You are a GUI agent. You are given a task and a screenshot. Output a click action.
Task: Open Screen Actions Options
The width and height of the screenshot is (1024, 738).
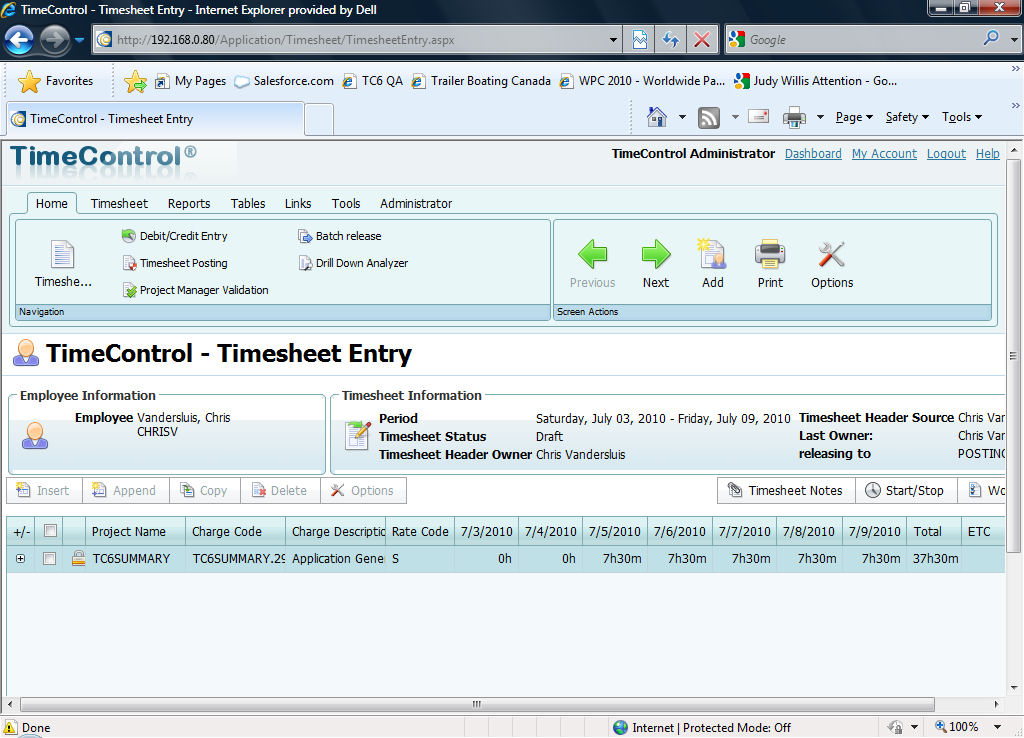832,264
